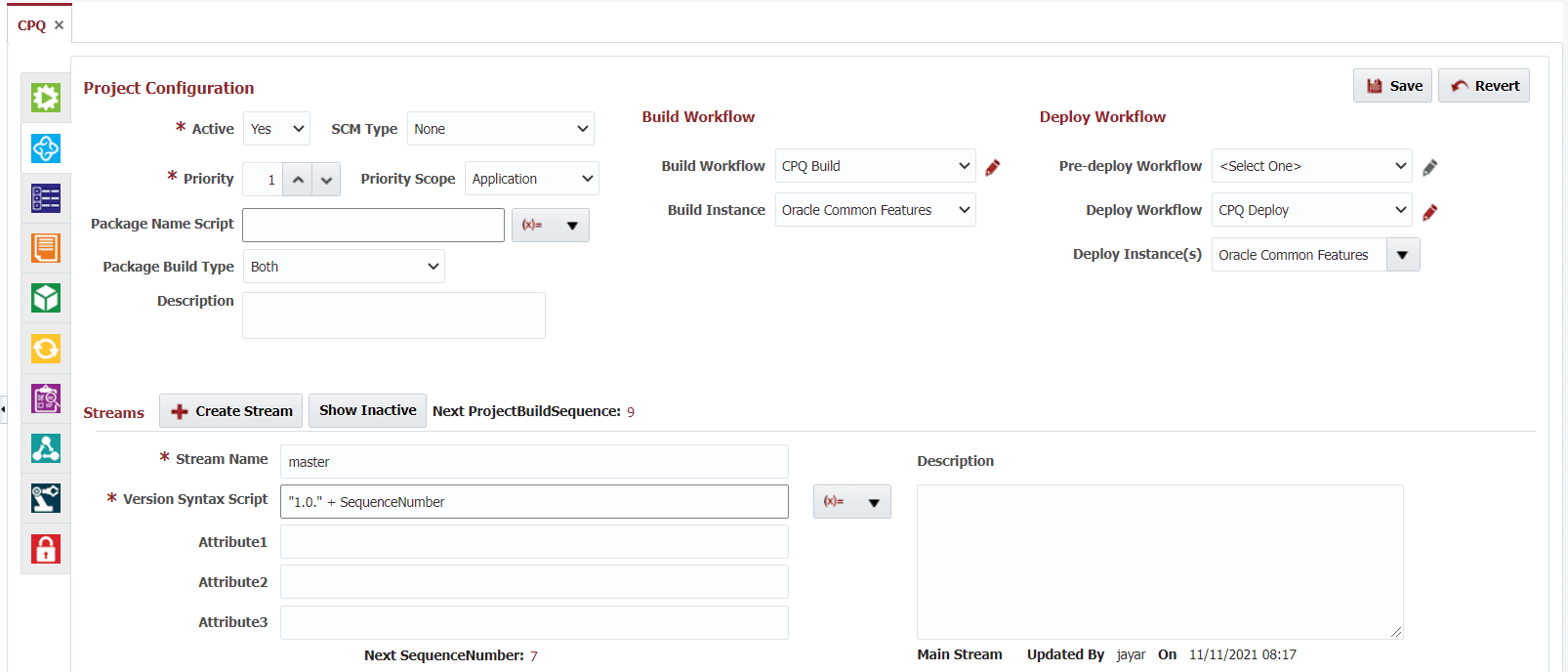Increase the Priority value with up arrow

click(298, 180)
